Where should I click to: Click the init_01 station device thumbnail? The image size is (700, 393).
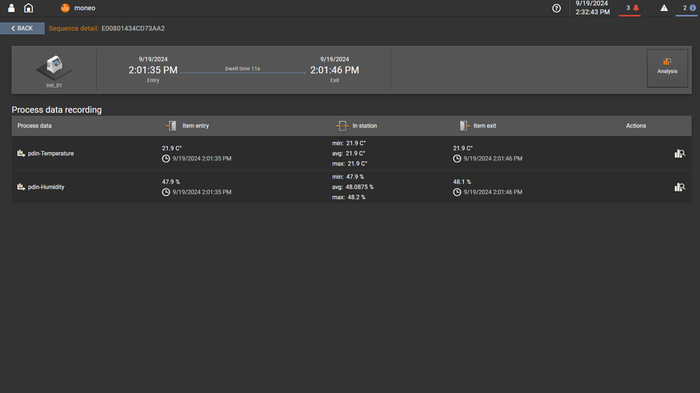(x=54, y=67)
